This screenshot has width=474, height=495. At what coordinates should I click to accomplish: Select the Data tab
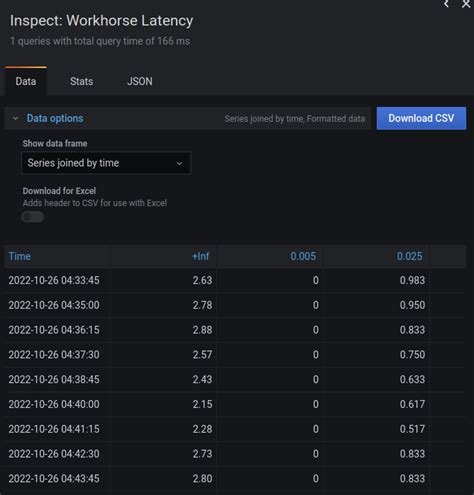click(x=26, y=81)
